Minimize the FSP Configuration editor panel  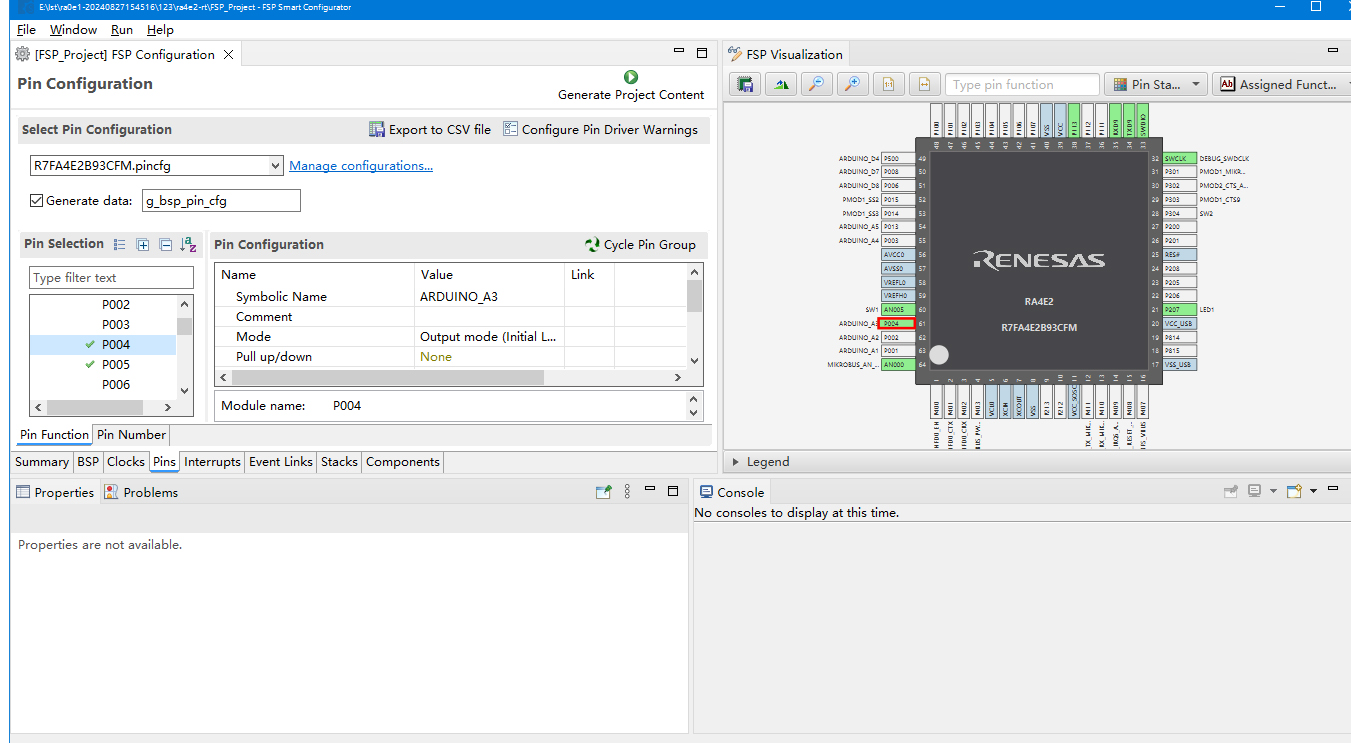click(680, 53)
